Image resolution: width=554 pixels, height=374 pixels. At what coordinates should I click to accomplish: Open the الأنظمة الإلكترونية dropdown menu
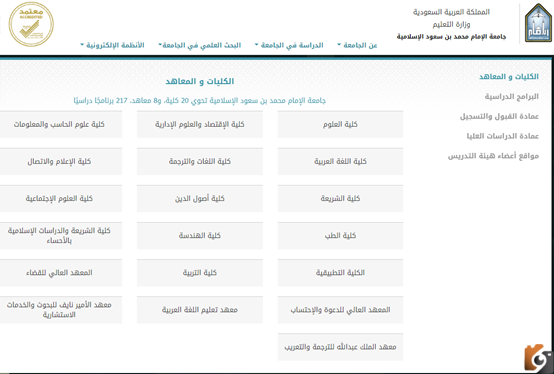pyautogui.click(x=112, y=45)
